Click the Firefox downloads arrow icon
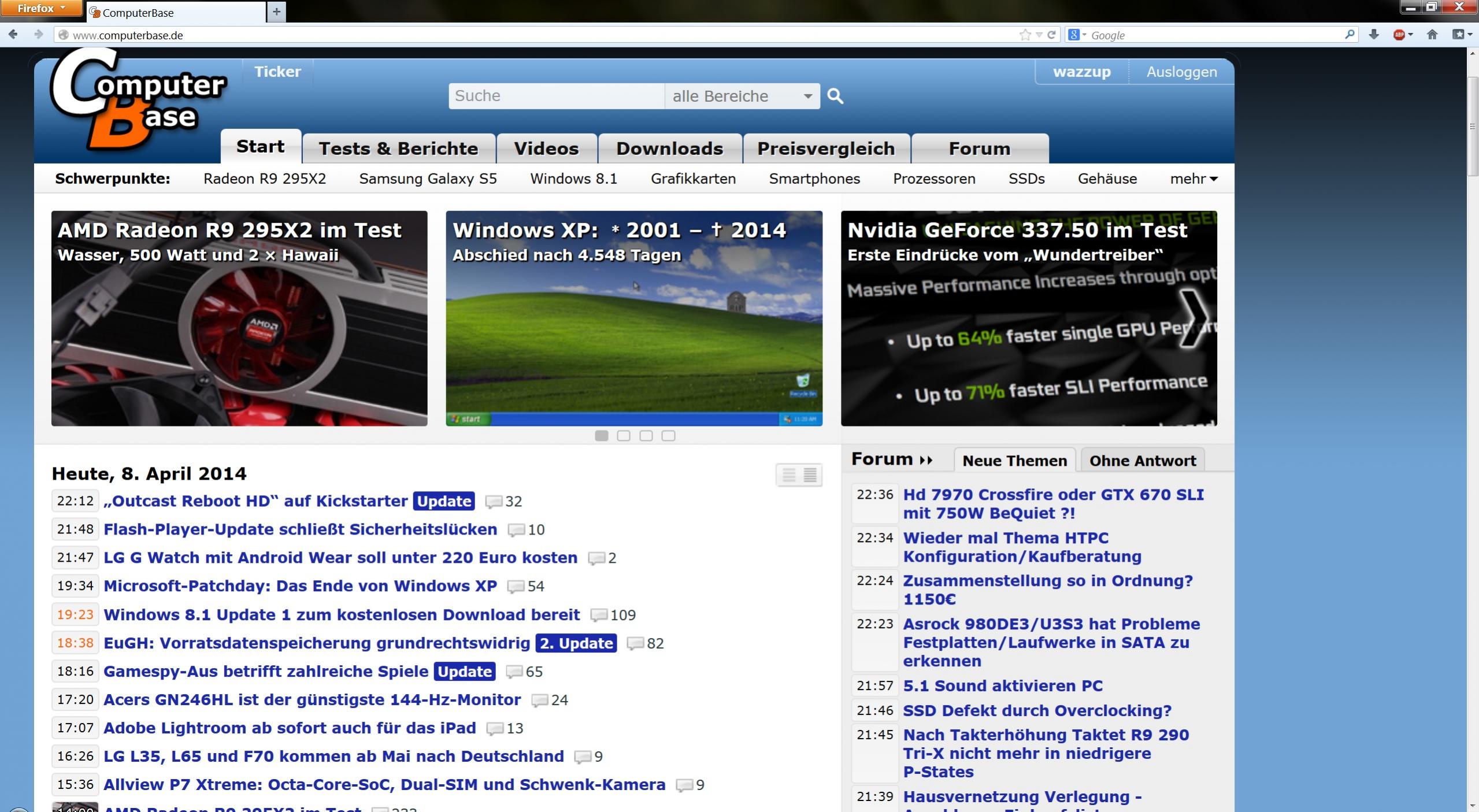This screenshot has width=1479, height=812. [1374, 35]
